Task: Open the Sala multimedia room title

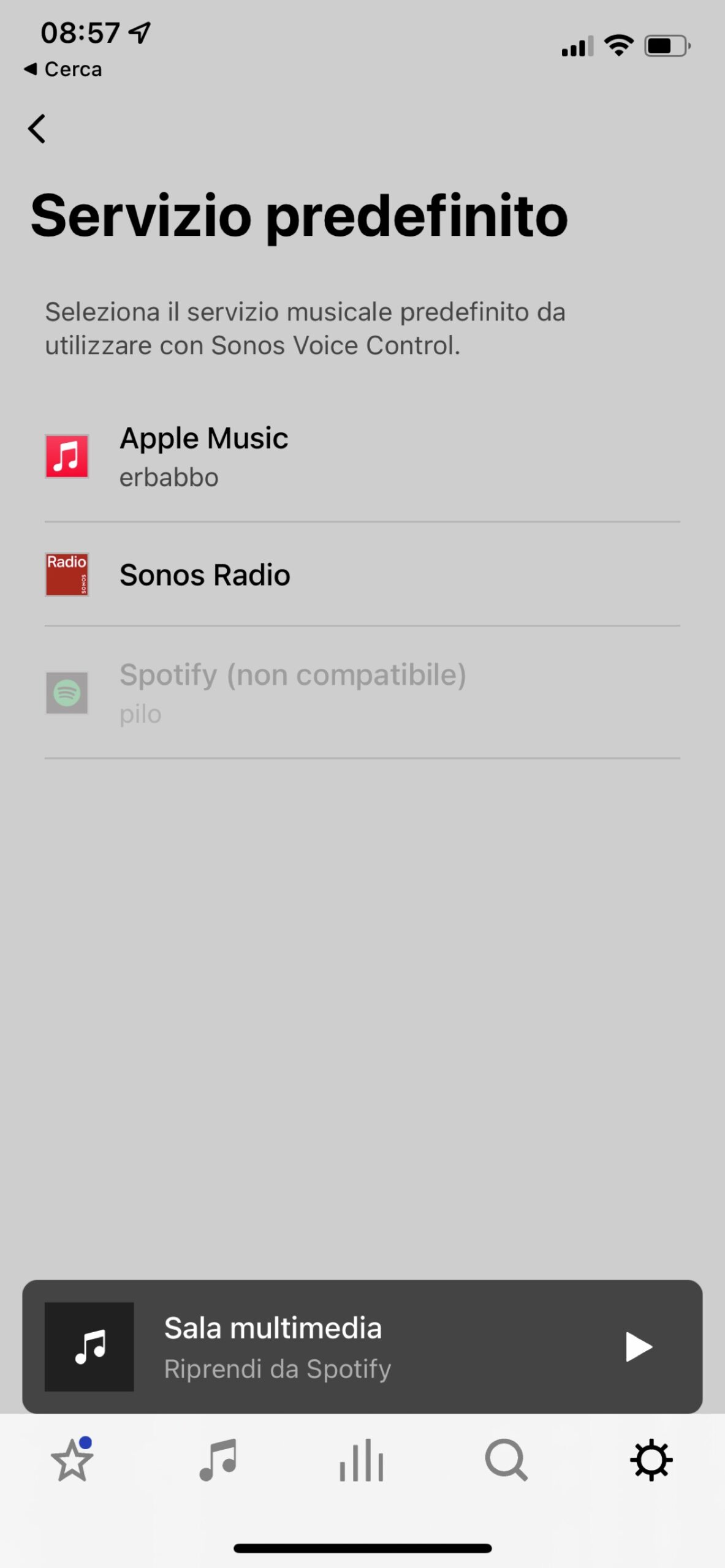Action: 273,1329
